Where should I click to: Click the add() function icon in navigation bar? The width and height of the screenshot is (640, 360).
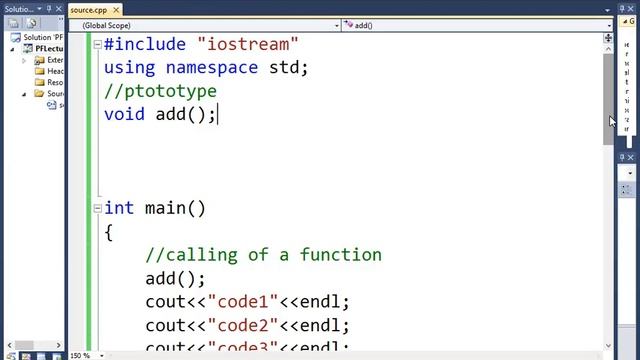[348, 25]
